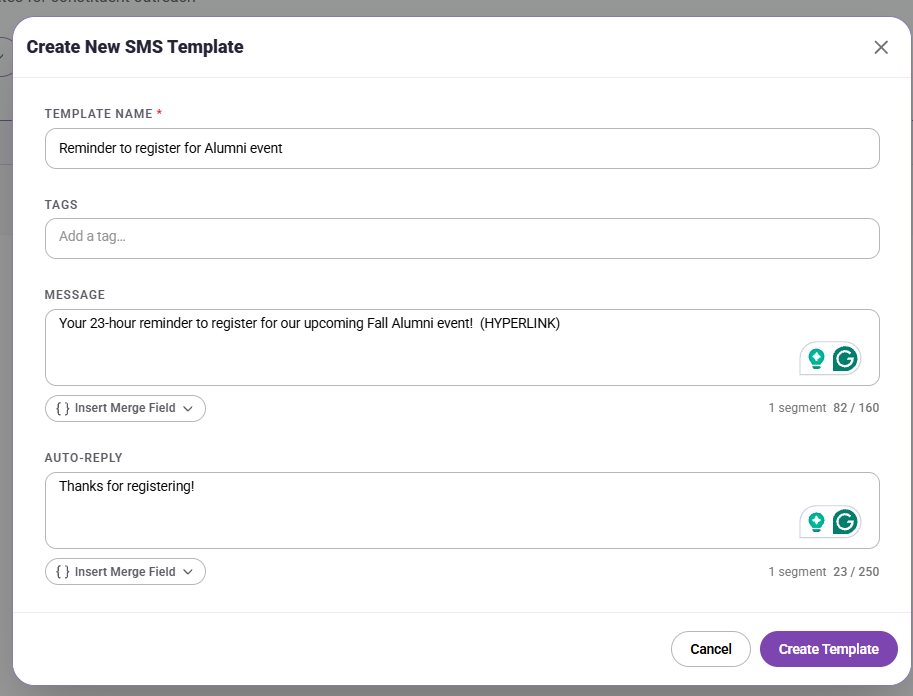This screenshot has width=913, height=696.
Task: Click the Create Template button
Action: pyautogui.click(x=829, y=649)
